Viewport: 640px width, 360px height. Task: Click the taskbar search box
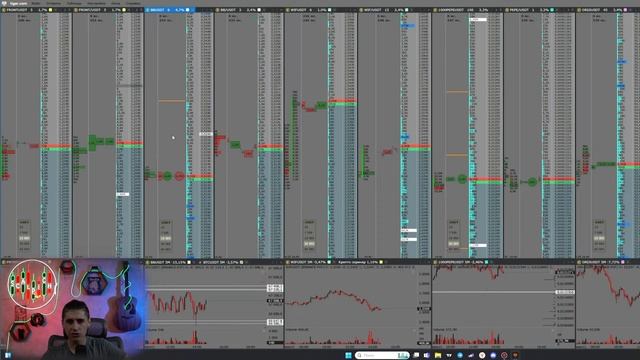pyautogui.click(x=382, y=356)
